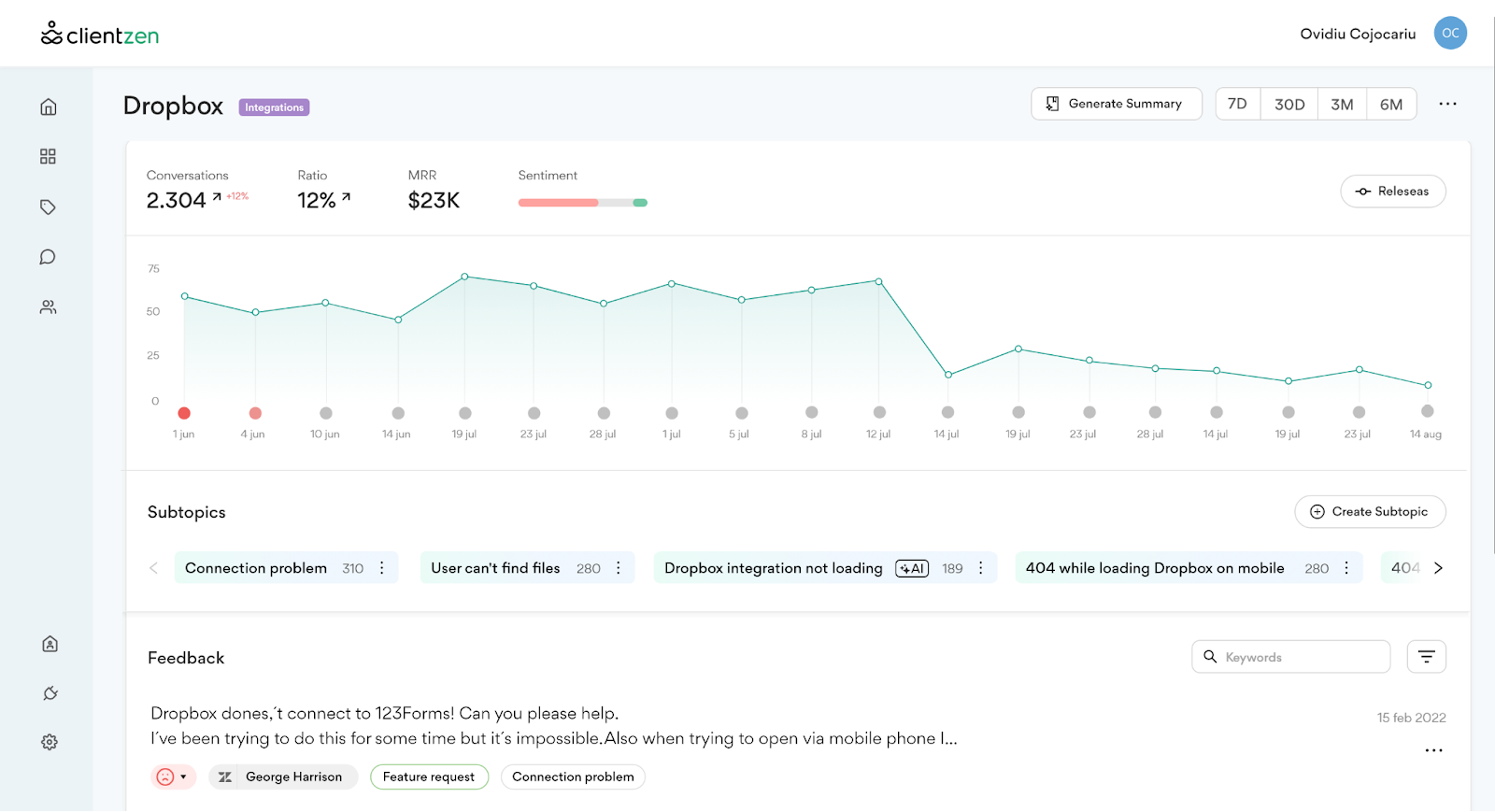1495x812 pixels.
Task: Open the negative sentiment dropdown on feedback
Action: (173, 776)
